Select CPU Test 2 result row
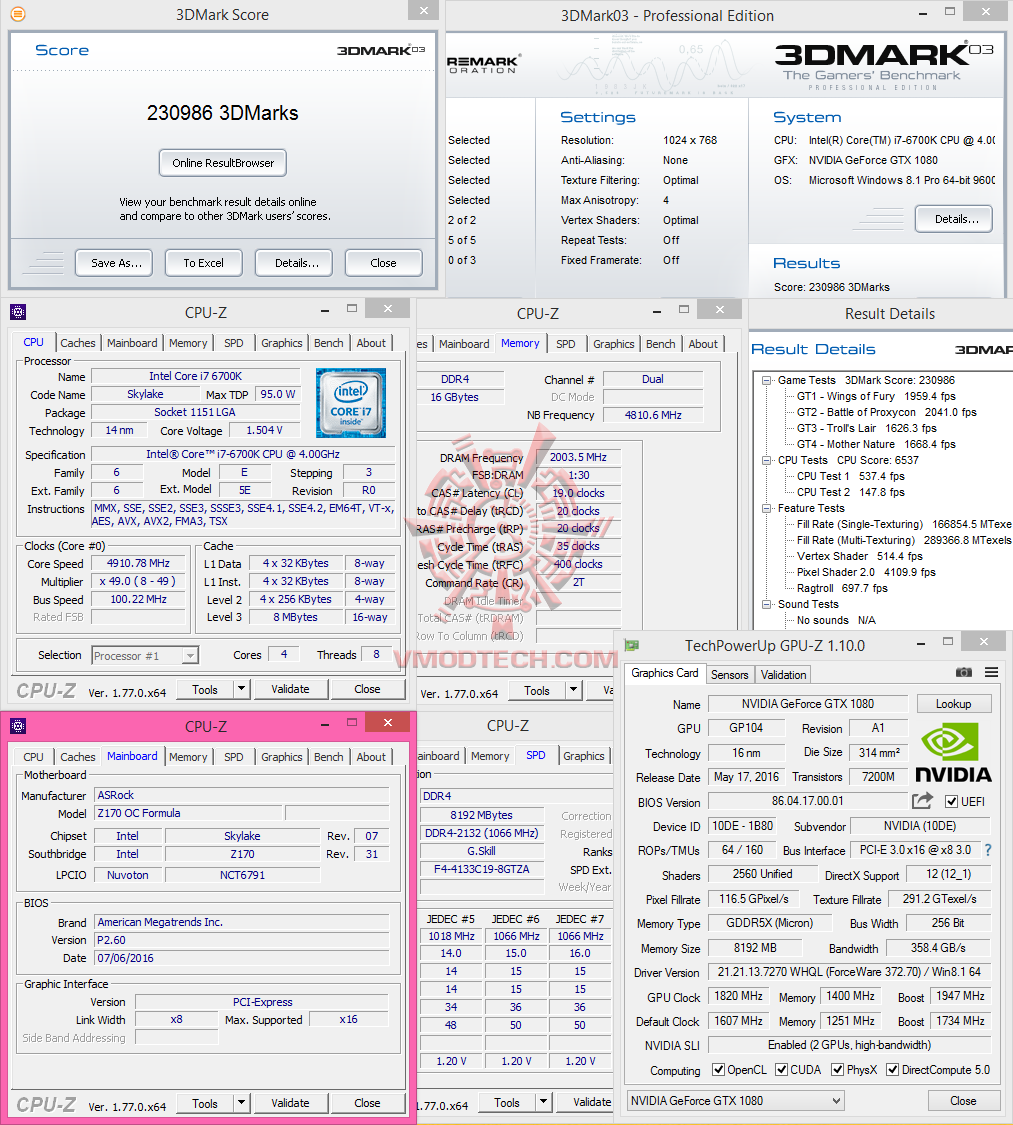1013x1125 pixels. (850, 492)
